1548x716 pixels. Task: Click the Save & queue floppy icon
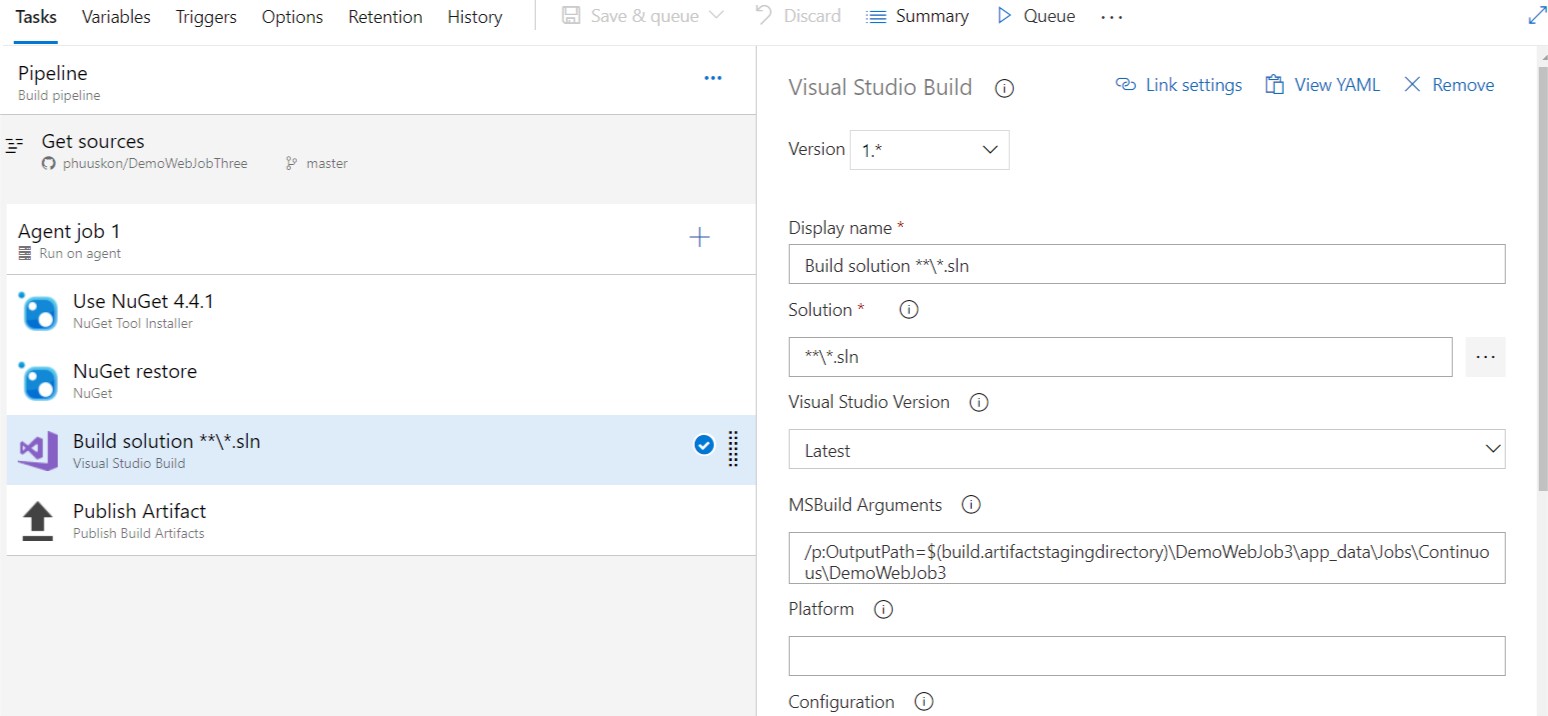pyautogui.click(x=571, y=16)
